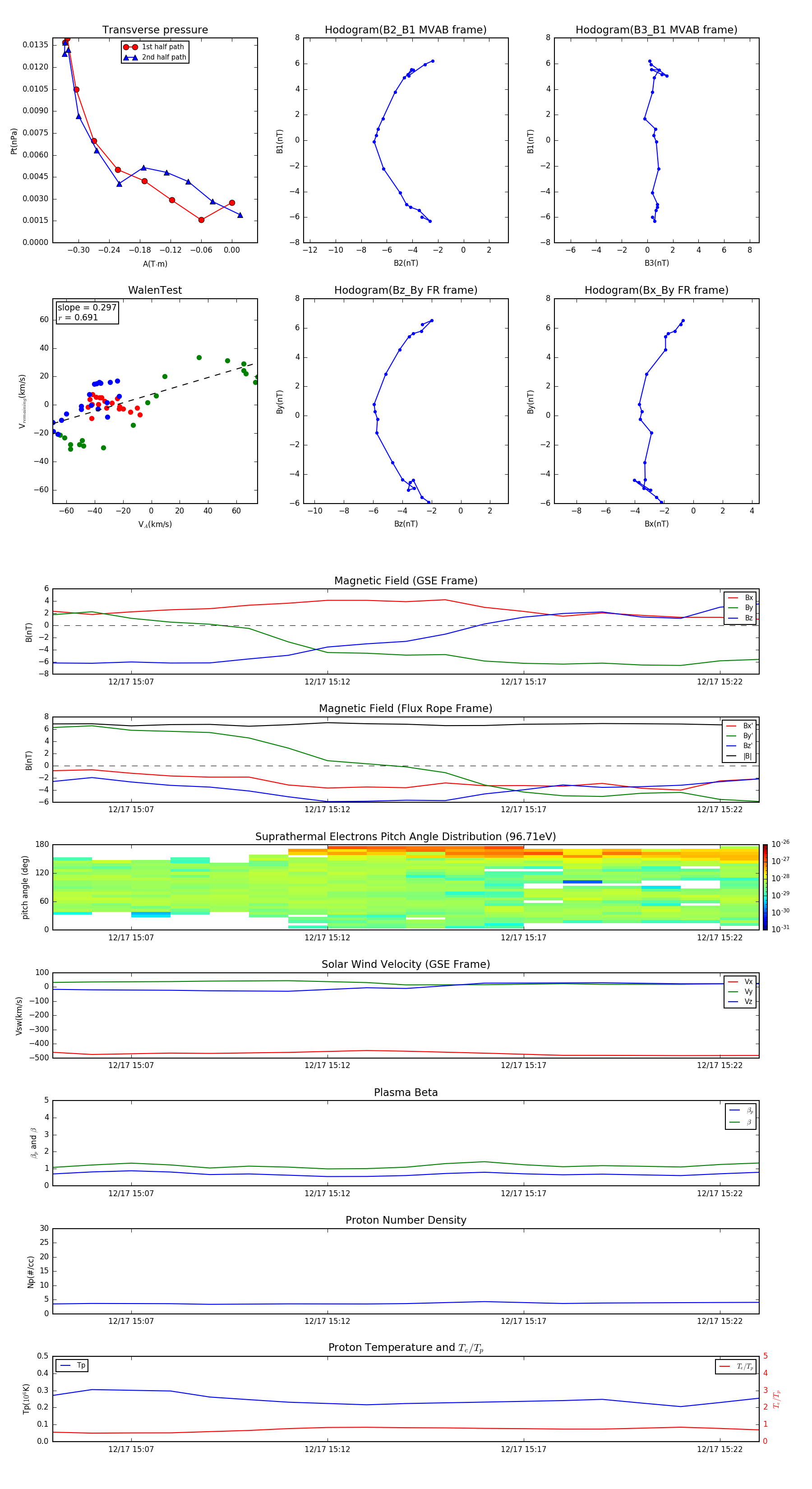
Task: Click 'Solar Wind Velocity (GSE Frame)' title
Action: (406, 965)
